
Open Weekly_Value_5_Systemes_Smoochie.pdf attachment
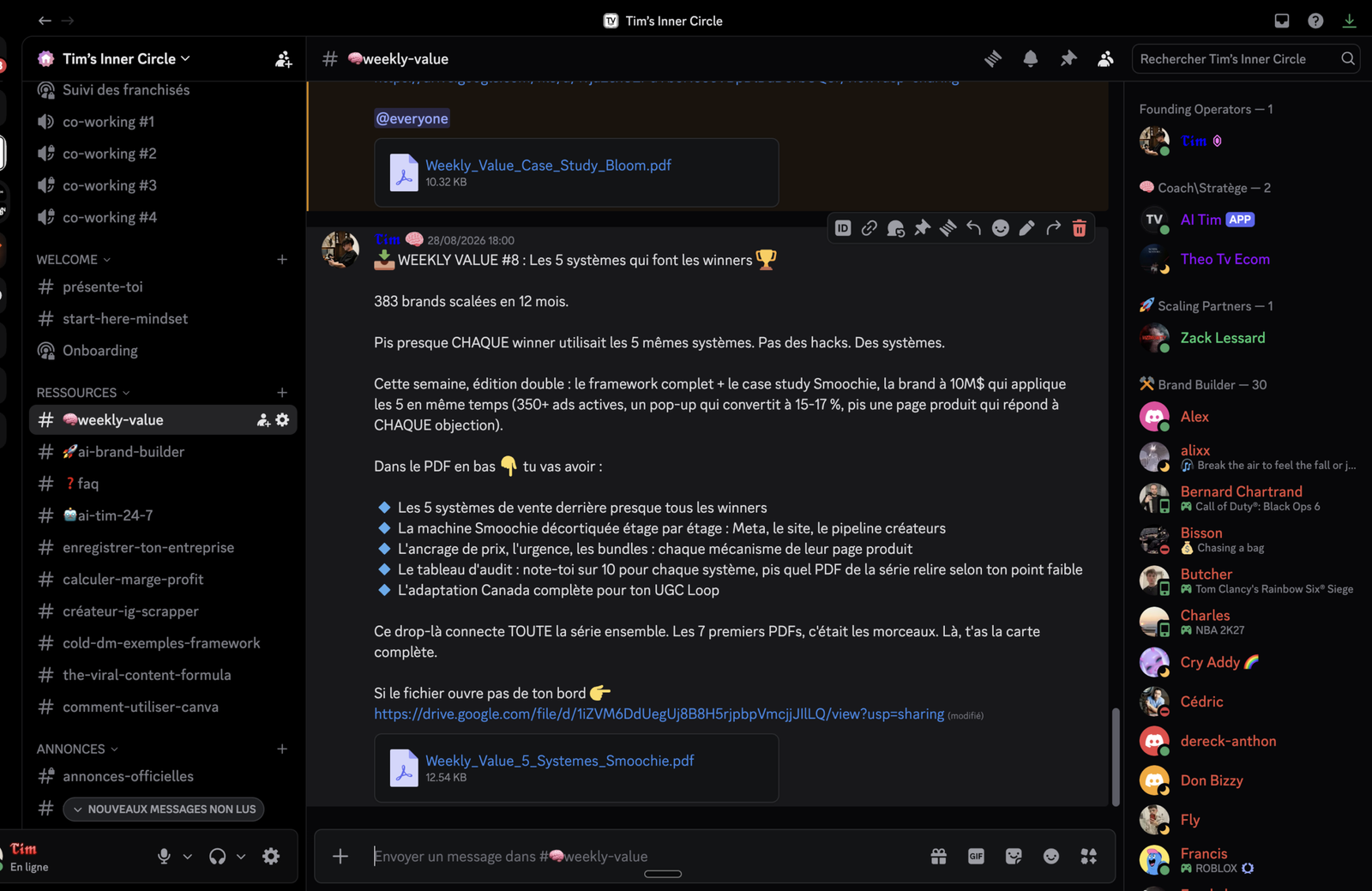(560, 761)
